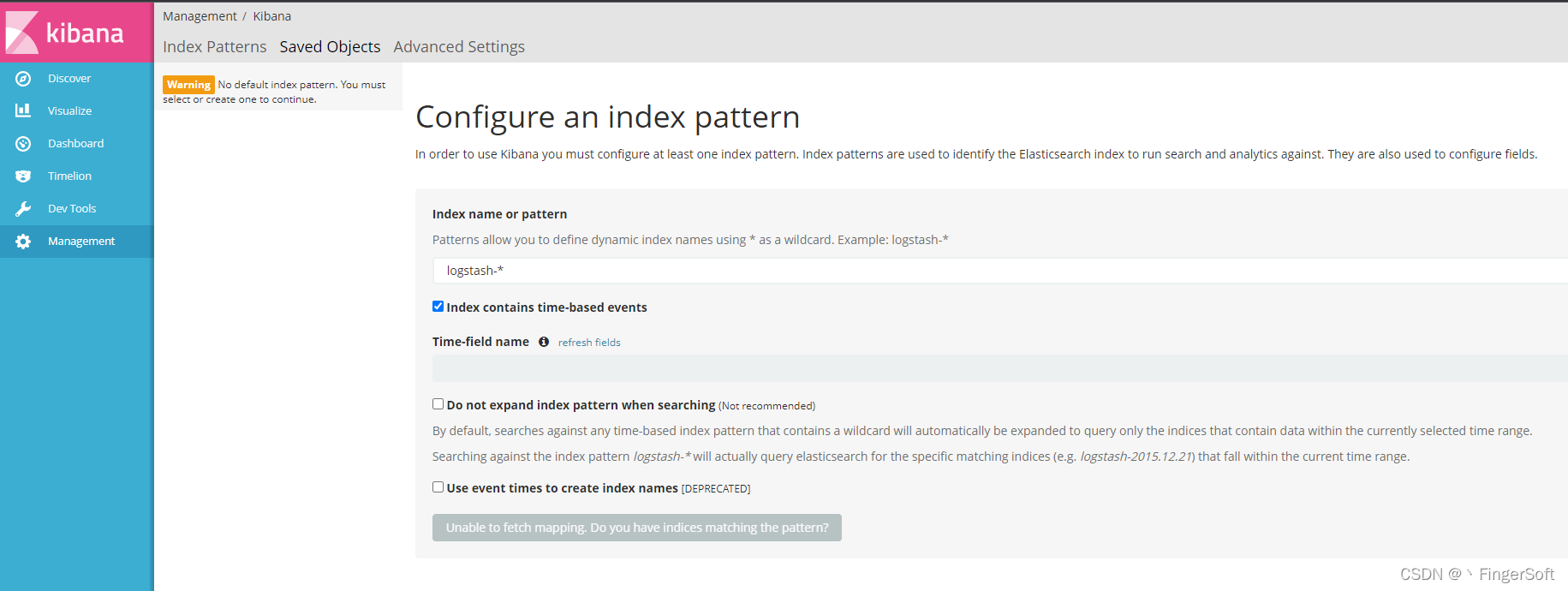Click Time-field name label
This screenshot has width=1568, height=591.
click(x=480, y=342)
